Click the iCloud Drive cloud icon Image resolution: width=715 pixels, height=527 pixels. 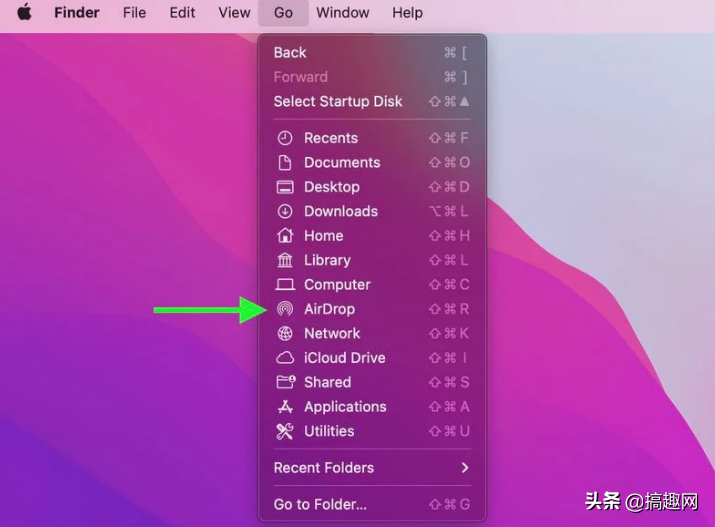[x=285, y=358]
